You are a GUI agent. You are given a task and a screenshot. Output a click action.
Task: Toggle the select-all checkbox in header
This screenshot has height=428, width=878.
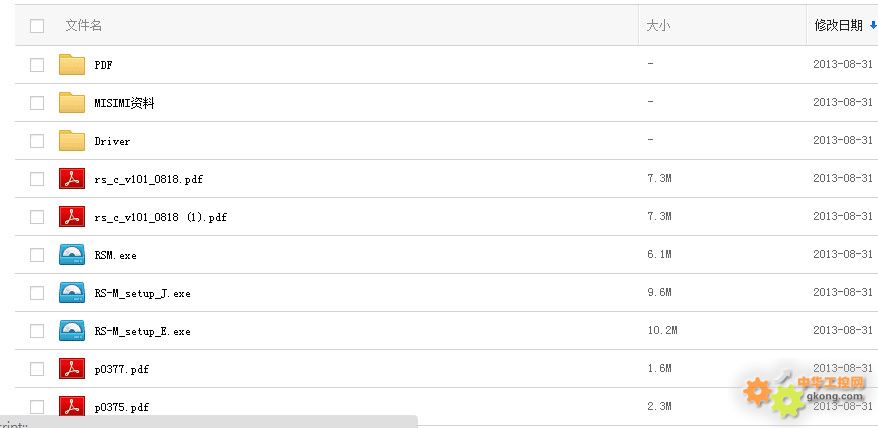point(37,26)
